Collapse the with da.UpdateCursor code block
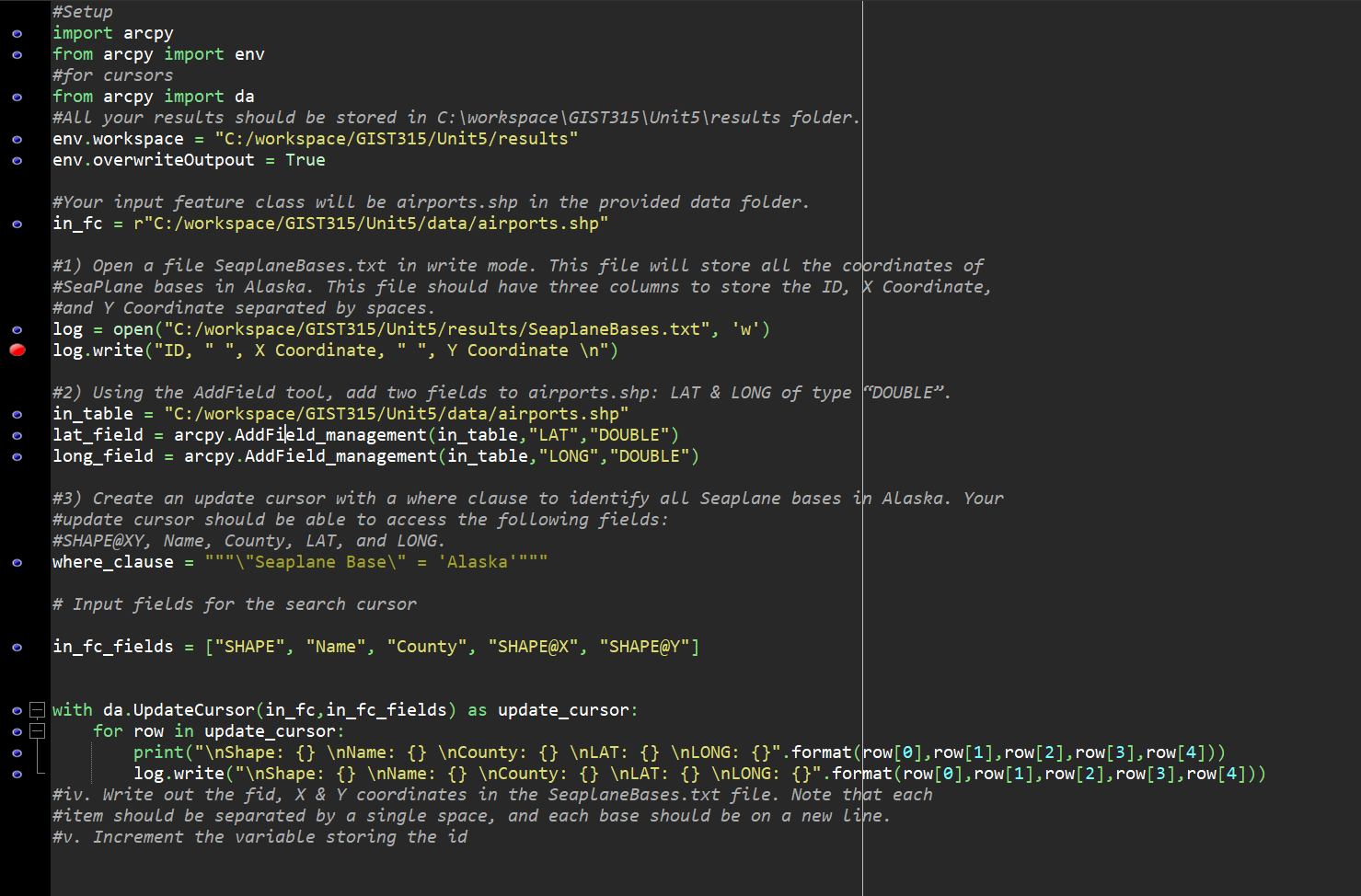Image resolution: width=1361 pixels, height=896 pixels. pos(37,709)
